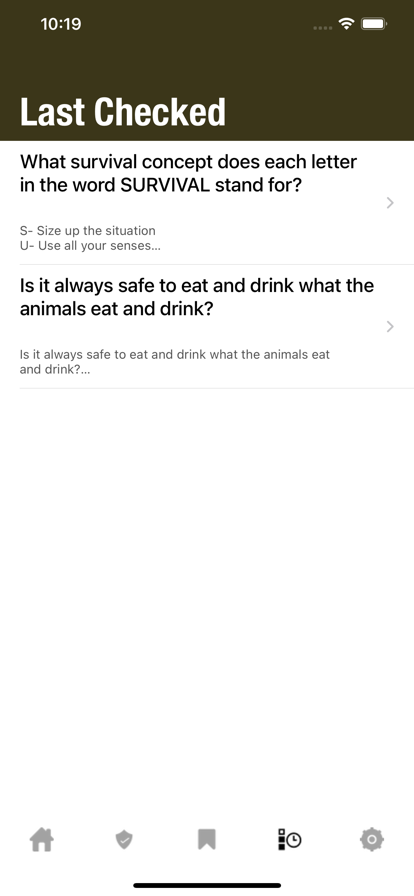Click the "Last Checked" page heading
414x896 pixels.
(123, 112)
